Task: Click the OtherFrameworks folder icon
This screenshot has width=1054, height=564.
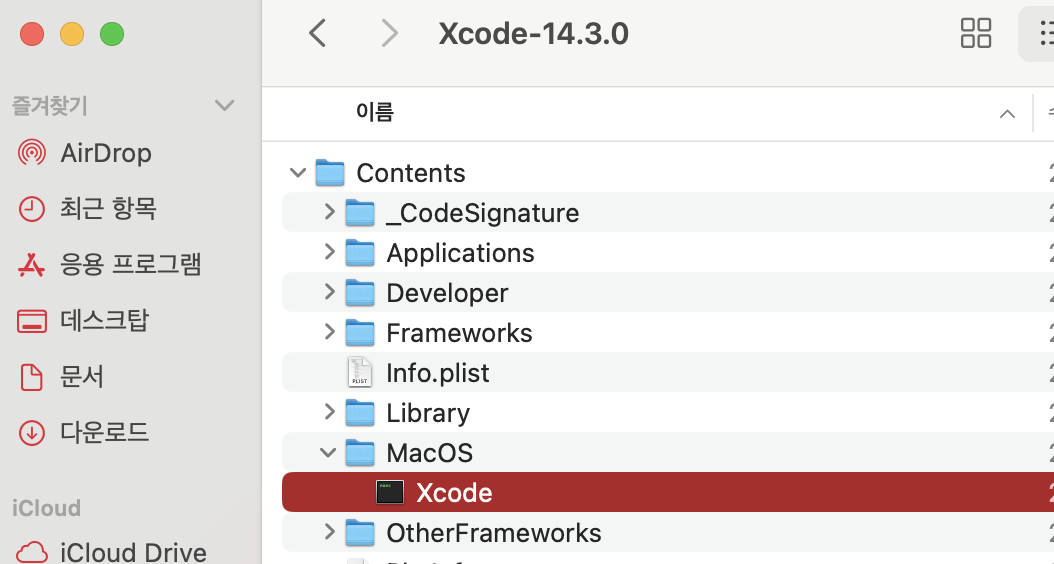Action: [x=360, y=532]
